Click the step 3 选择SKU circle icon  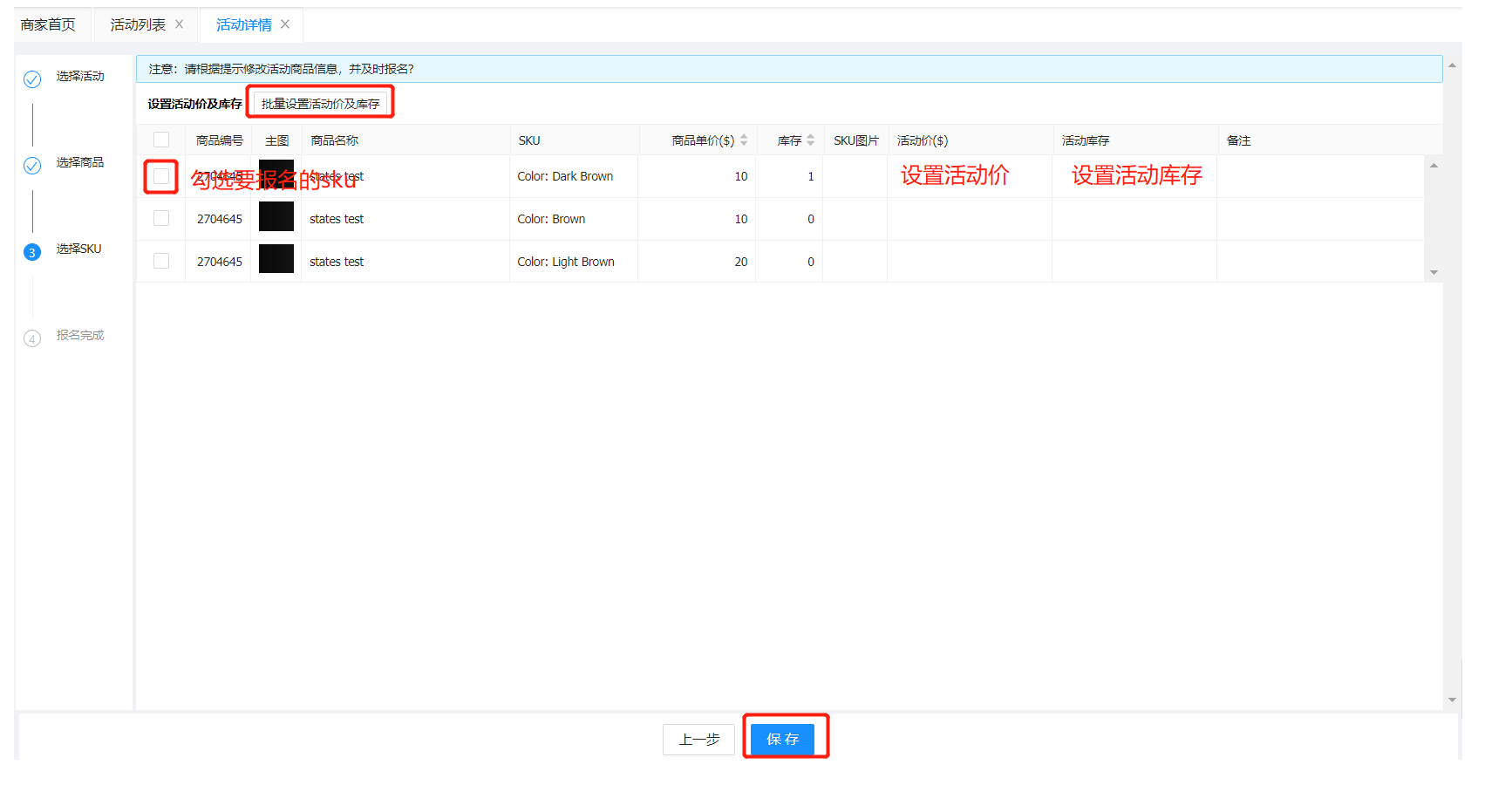pos(32,252)
